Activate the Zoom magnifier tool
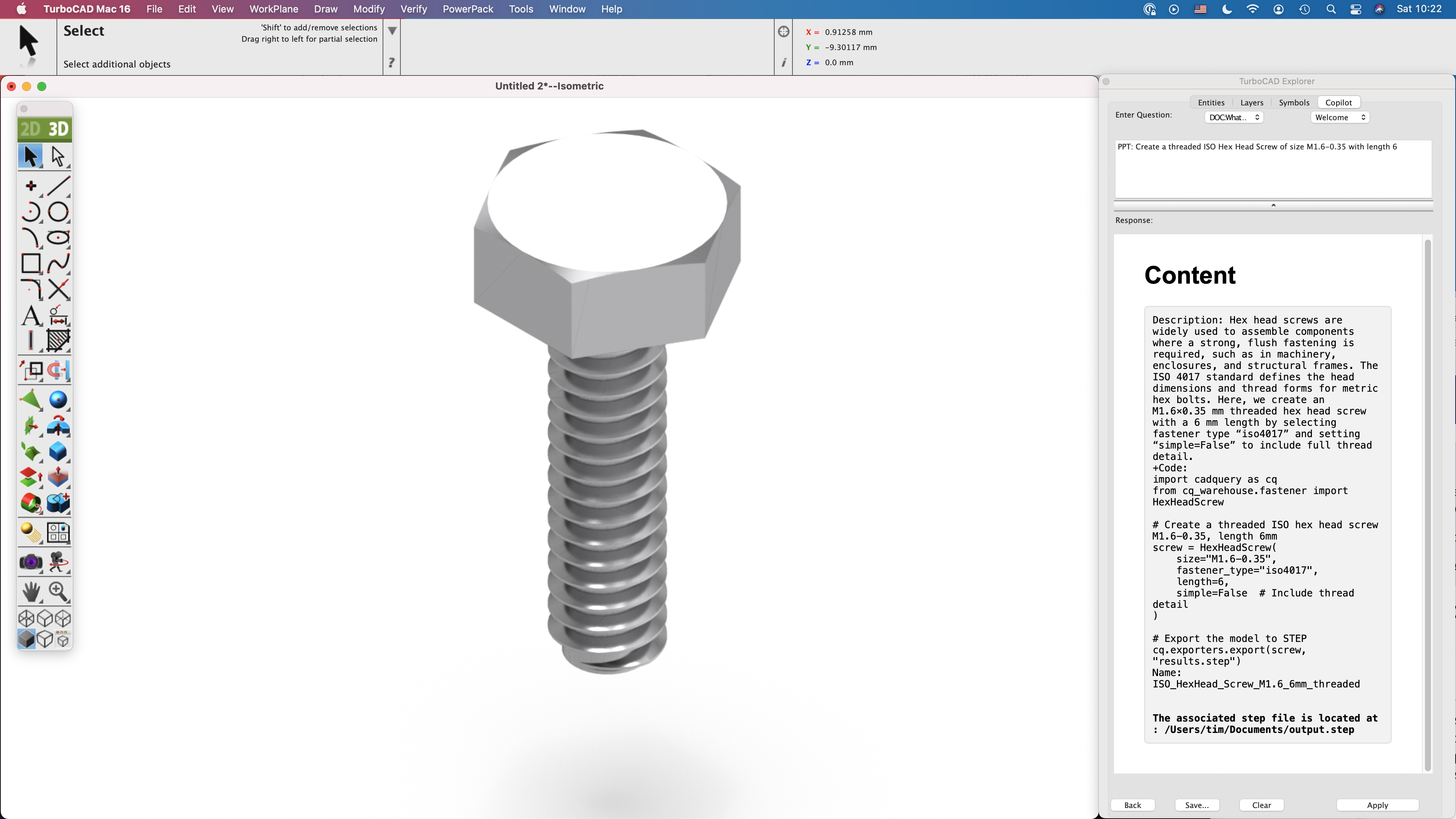Screen dimensions: 1456x819 pyautogui.click(x=58, y=592)
